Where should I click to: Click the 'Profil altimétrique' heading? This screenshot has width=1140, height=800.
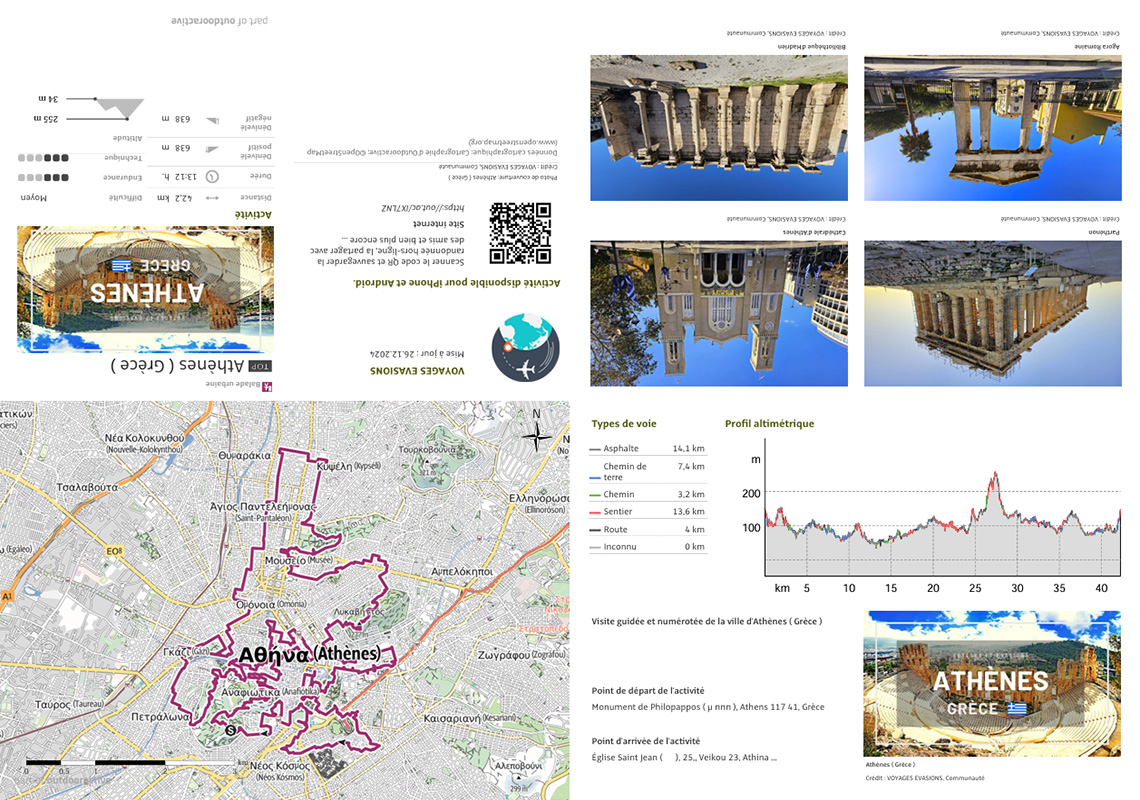(x=769, y=424)
